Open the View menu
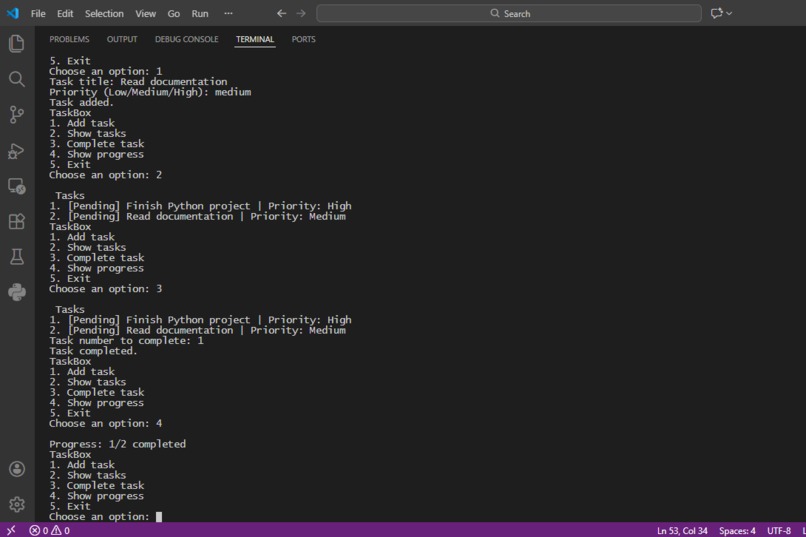This screenshot has height=537, width=806. [x=145, y=14]
